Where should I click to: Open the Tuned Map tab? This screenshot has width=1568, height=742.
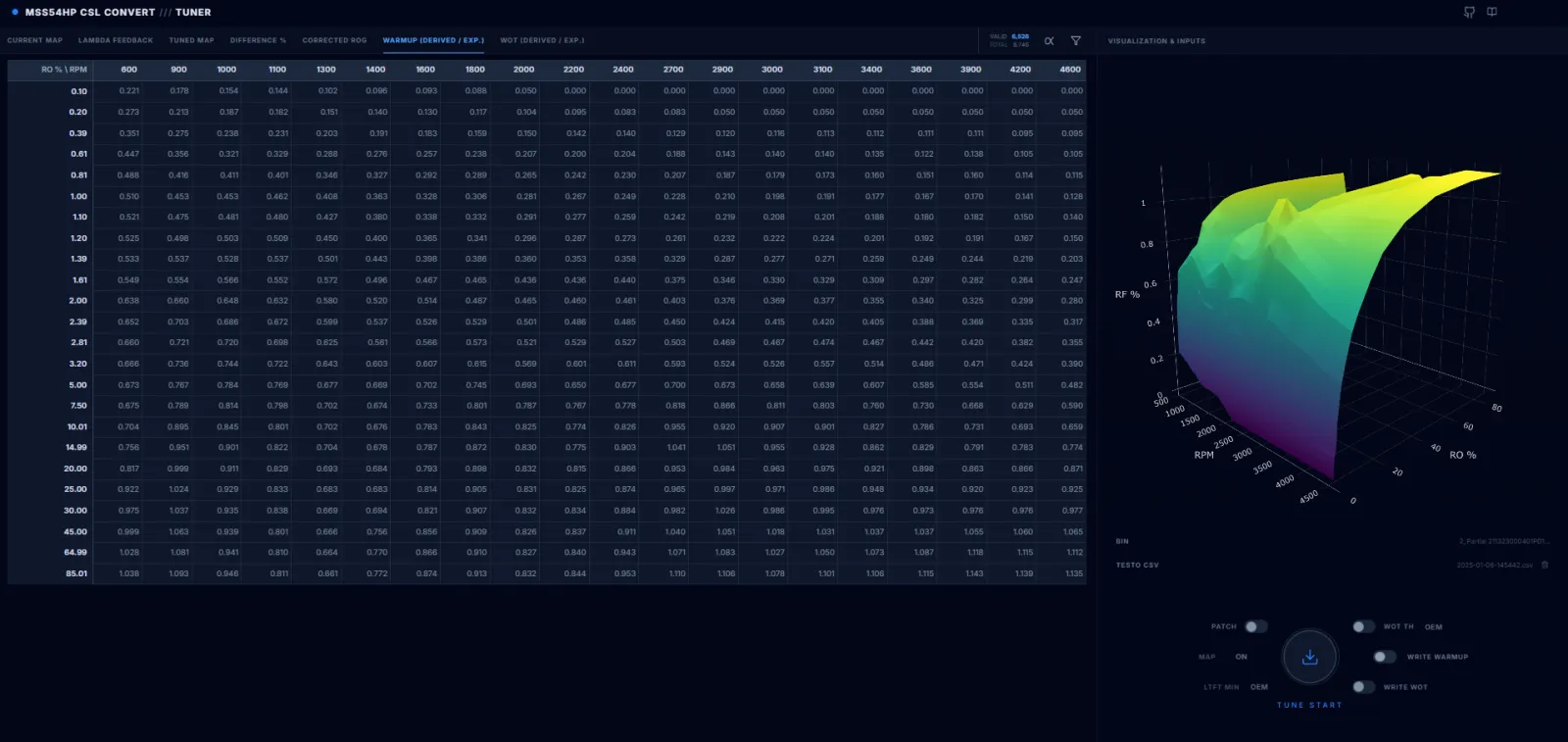click(191, 40)
